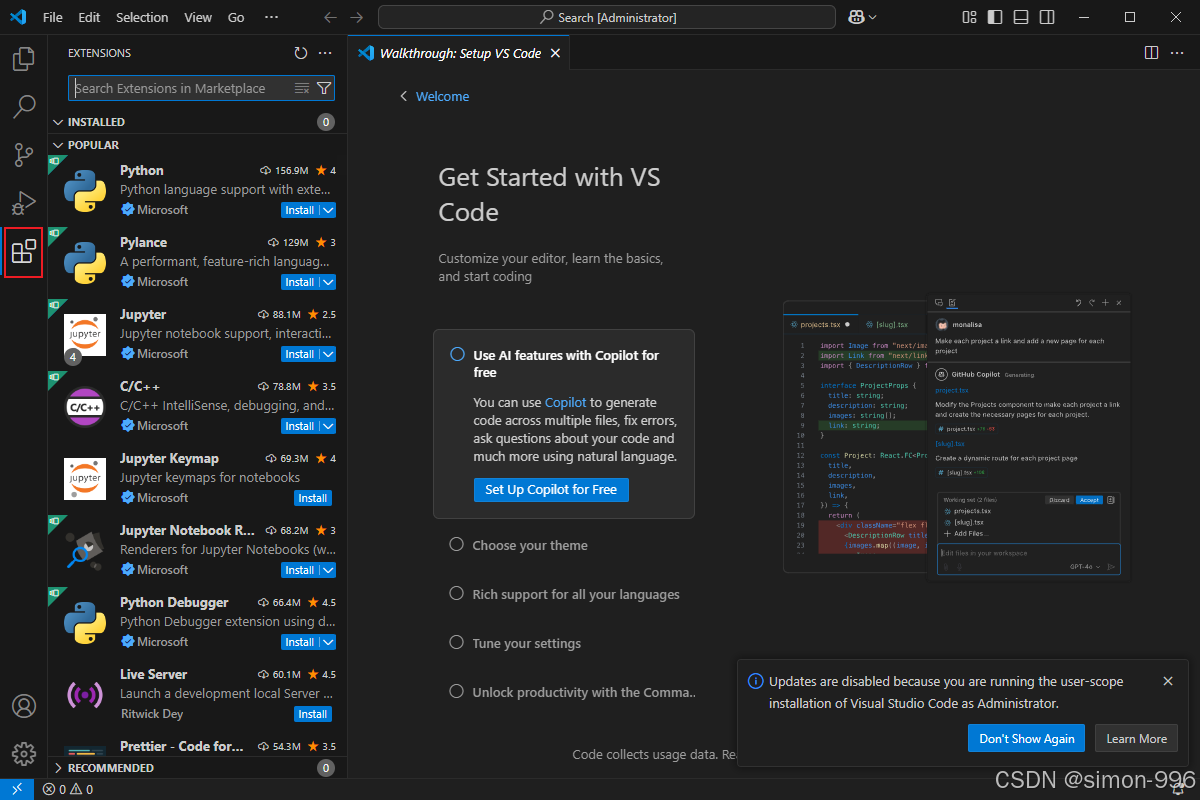Open the Accounts menu icon
The width and height of the screenshot is (1200, 800).
[x=23, y=705]
